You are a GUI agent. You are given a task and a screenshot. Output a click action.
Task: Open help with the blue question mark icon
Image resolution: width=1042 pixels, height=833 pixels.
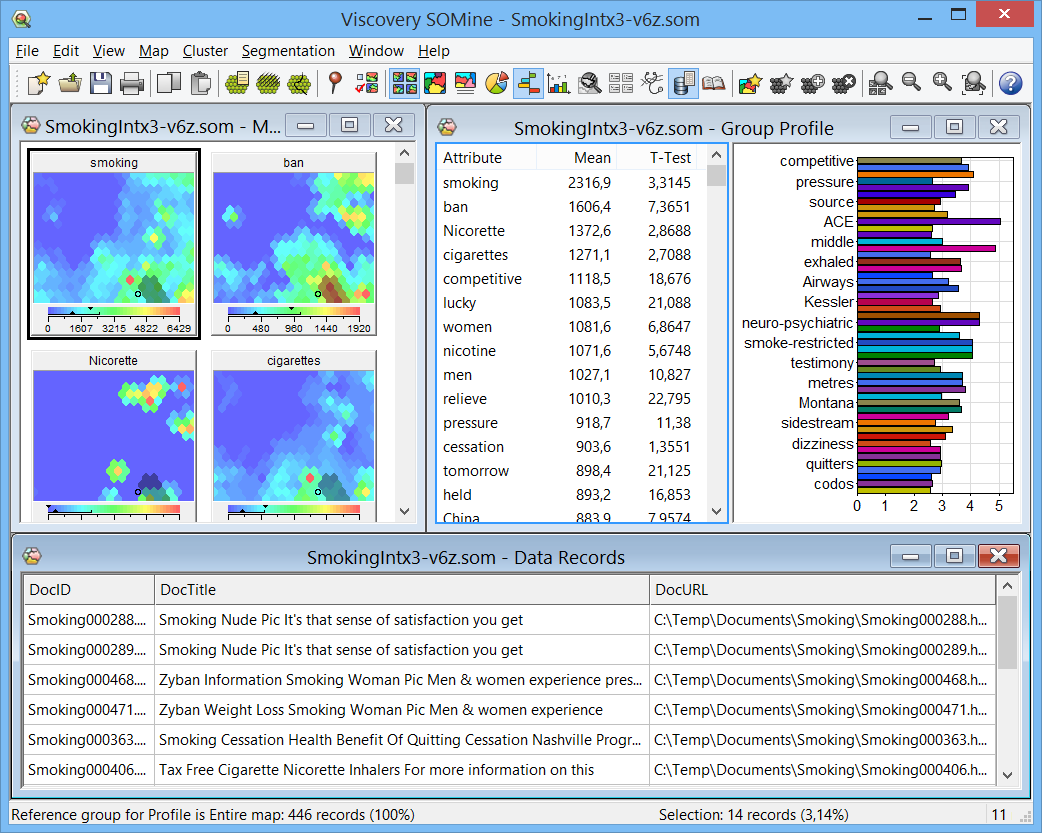coord(1010,83)
